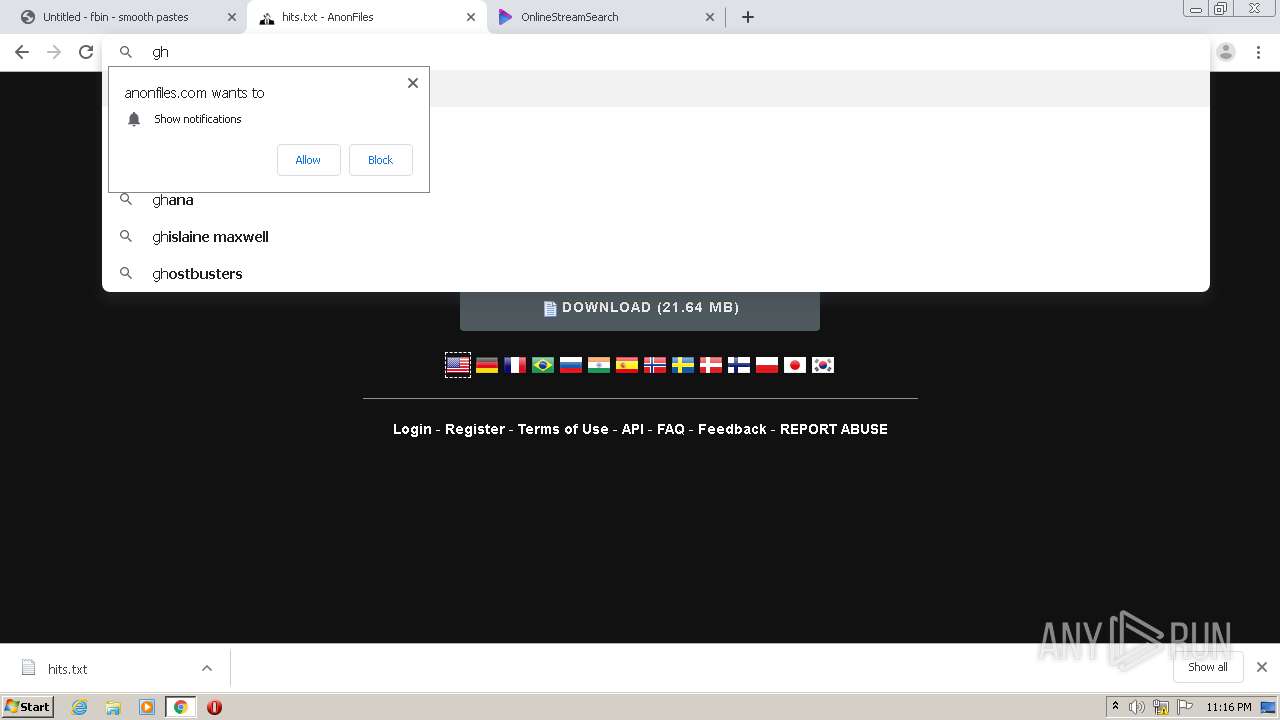The height and width of the screenshot is (720, 1280).
Task: Open the media player taskbar icon
Action: [x=147, y=707]
